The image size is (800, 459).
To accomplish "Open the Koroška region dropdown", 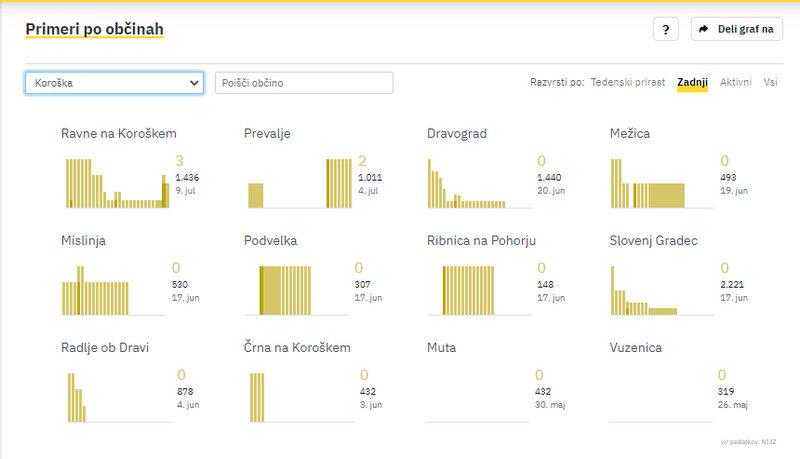I will [x=114, y=83].
